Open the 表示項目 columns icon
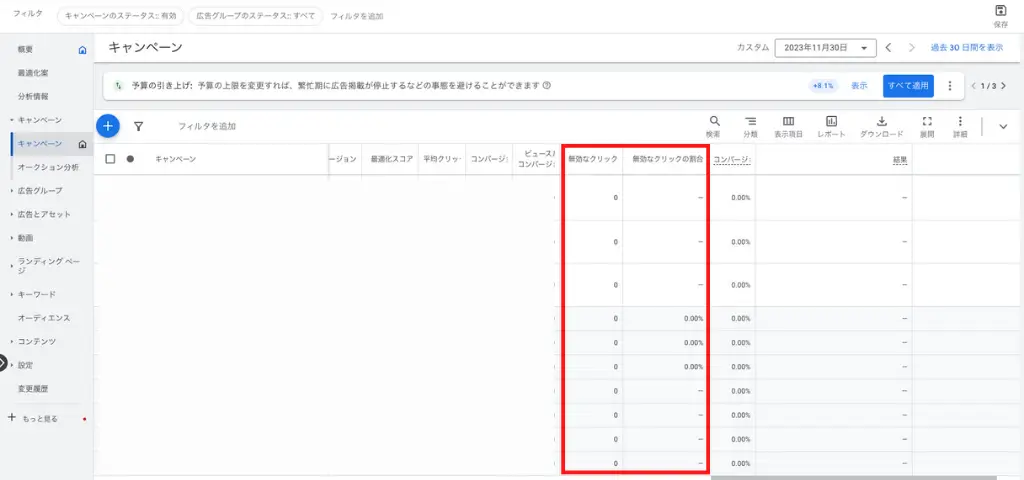Screen dimensions: 1024x480 click(788, 121)
